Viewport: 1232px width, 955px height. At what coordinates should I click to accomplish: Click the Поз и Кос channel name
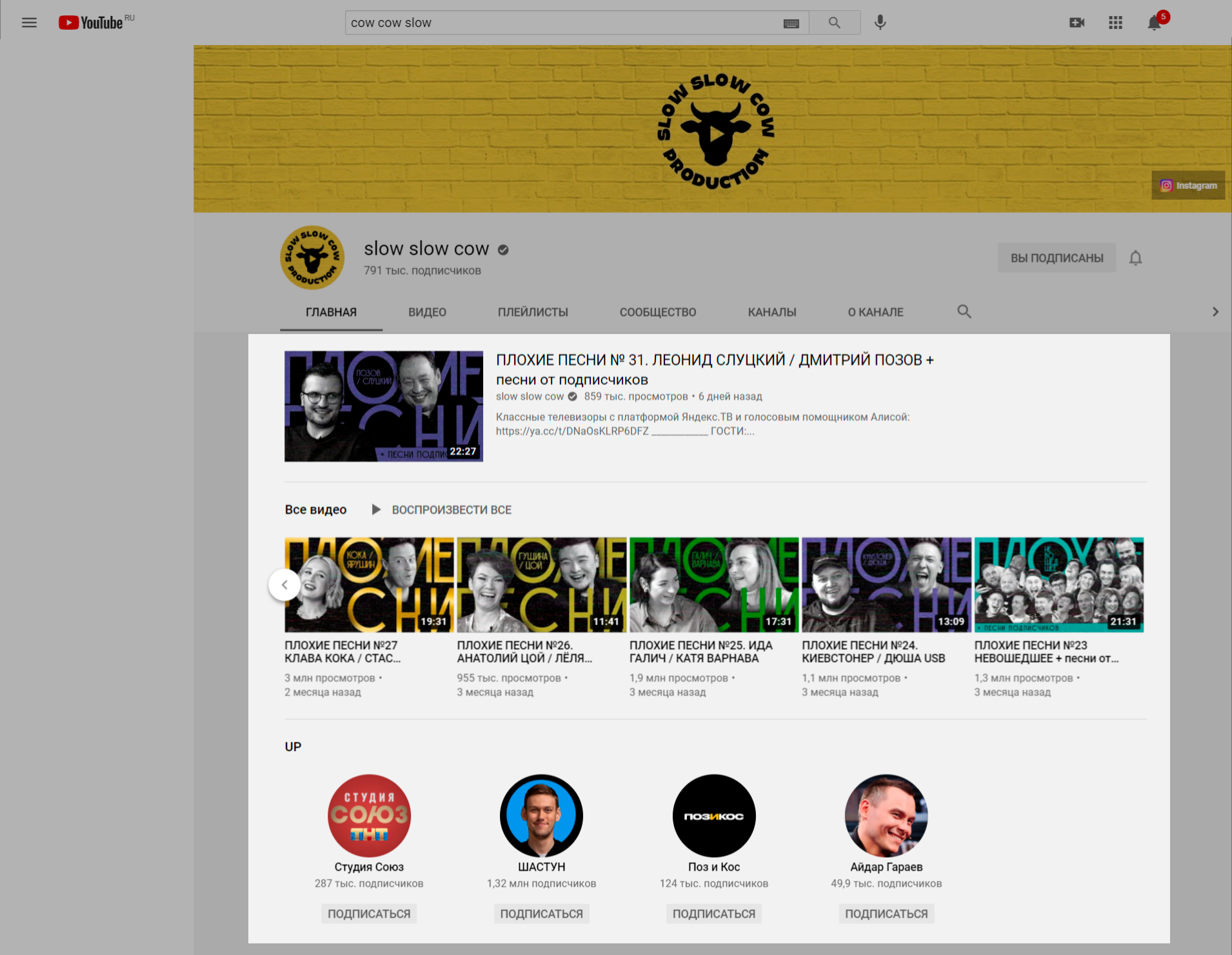[x=714, y=867]
